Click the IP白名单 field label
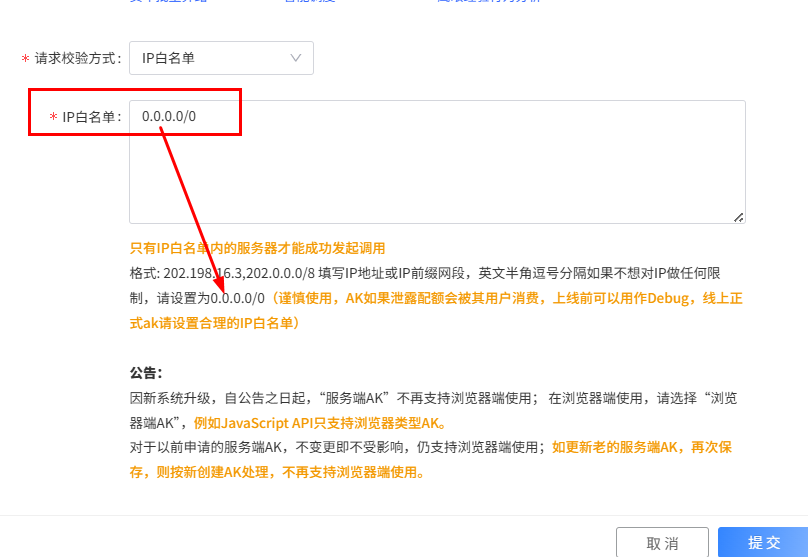Viewport: 808px width, 558px height. coord(91,117)
